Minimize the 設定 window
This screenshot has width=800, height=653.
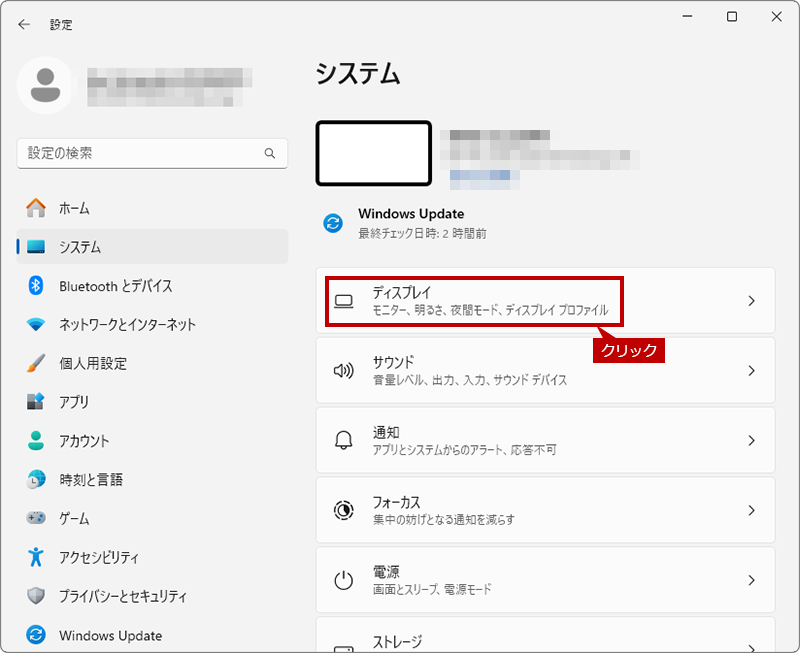[x=687, y=17]
